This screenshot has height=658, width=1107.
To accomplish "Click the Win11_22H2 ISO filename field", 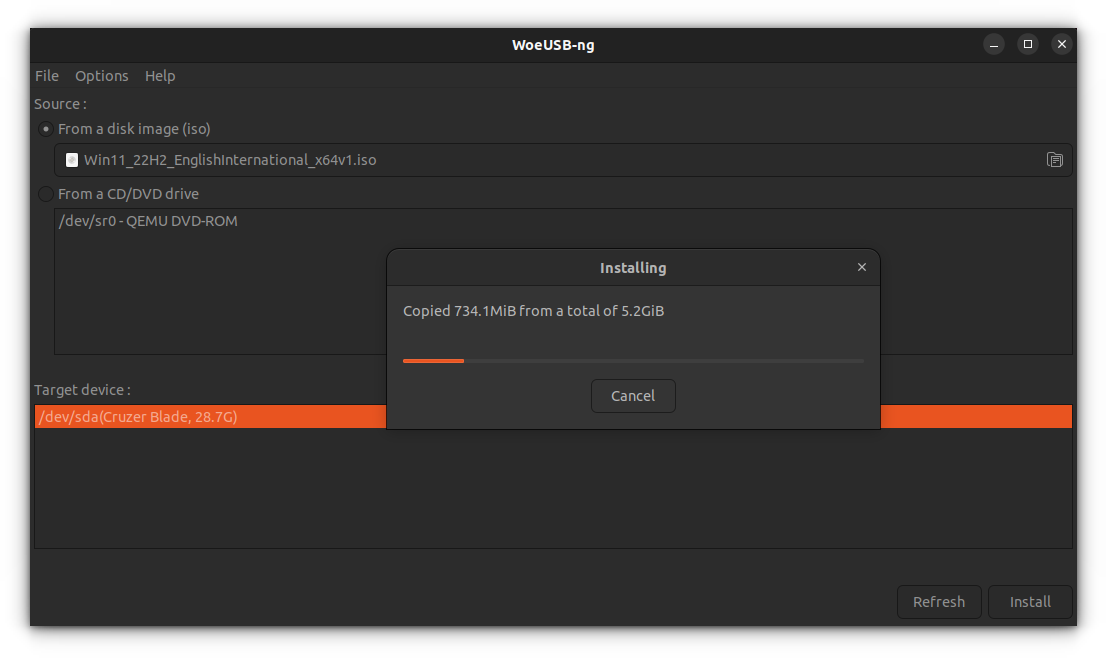I will [400, 159].
